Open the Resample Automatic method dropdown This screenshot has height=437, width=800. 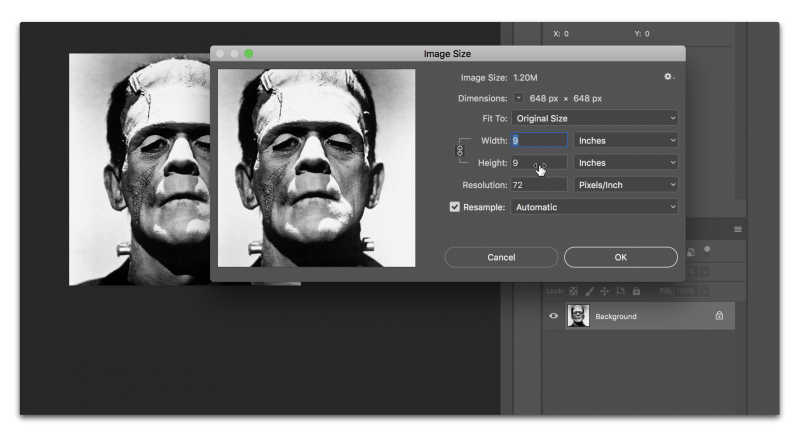tap(595, 207)
